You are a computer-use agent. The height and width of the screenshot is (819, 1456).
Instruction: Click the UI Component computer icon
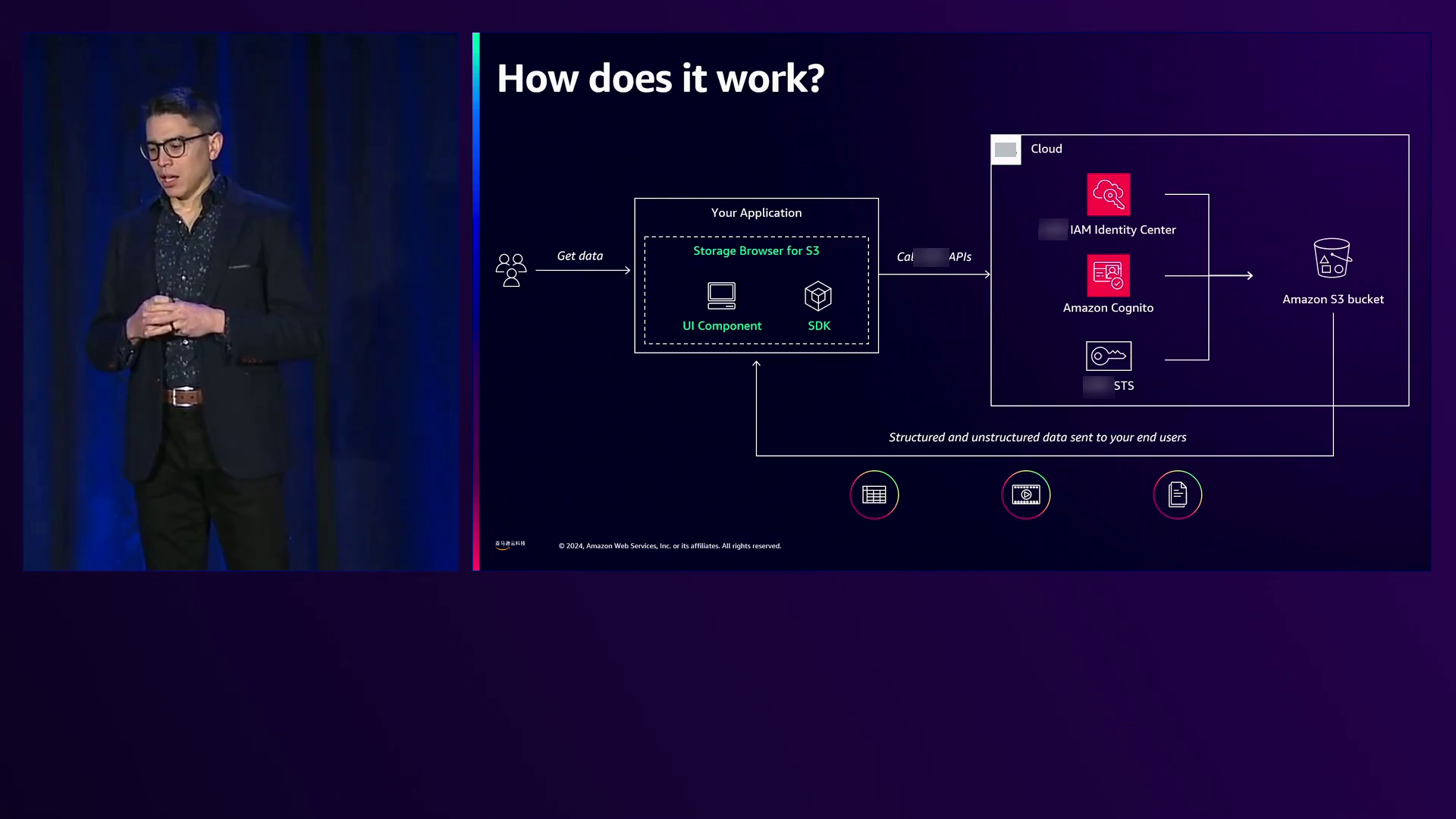tap(721, 296)
